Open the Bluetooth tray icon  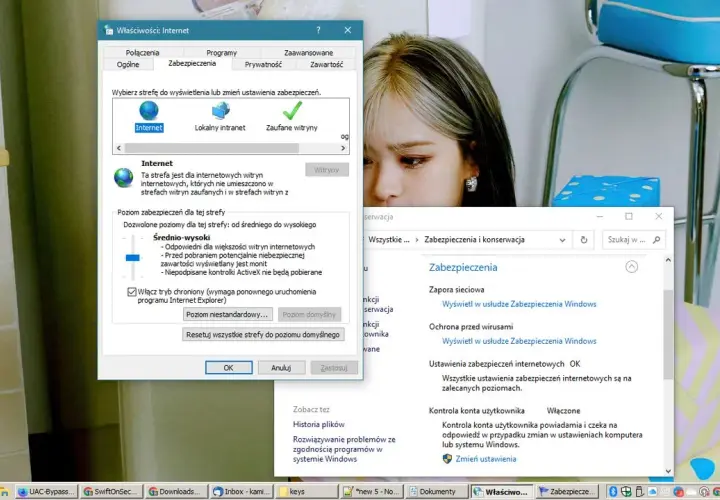613,492
